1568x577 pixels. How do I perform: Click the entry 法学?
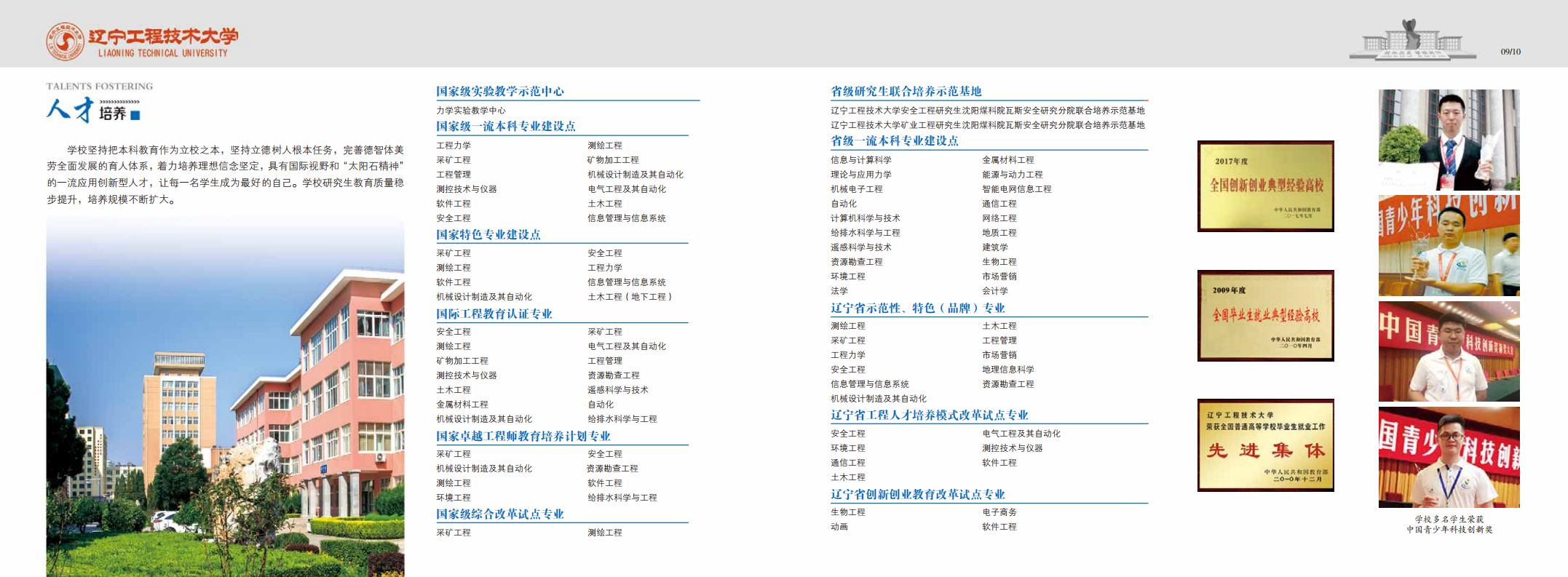(839, 291)
